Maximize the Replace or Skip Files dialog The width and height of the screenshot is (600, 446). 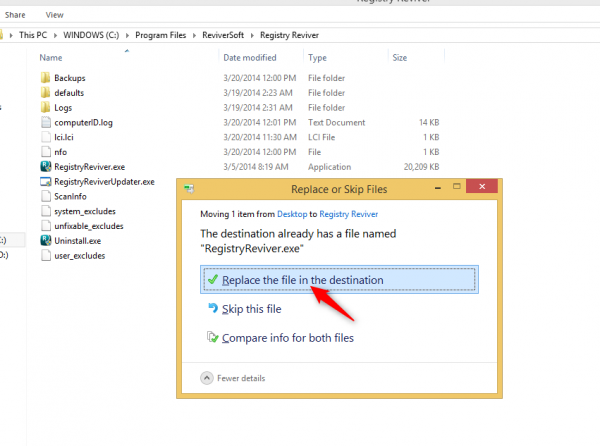click(457, 187)
